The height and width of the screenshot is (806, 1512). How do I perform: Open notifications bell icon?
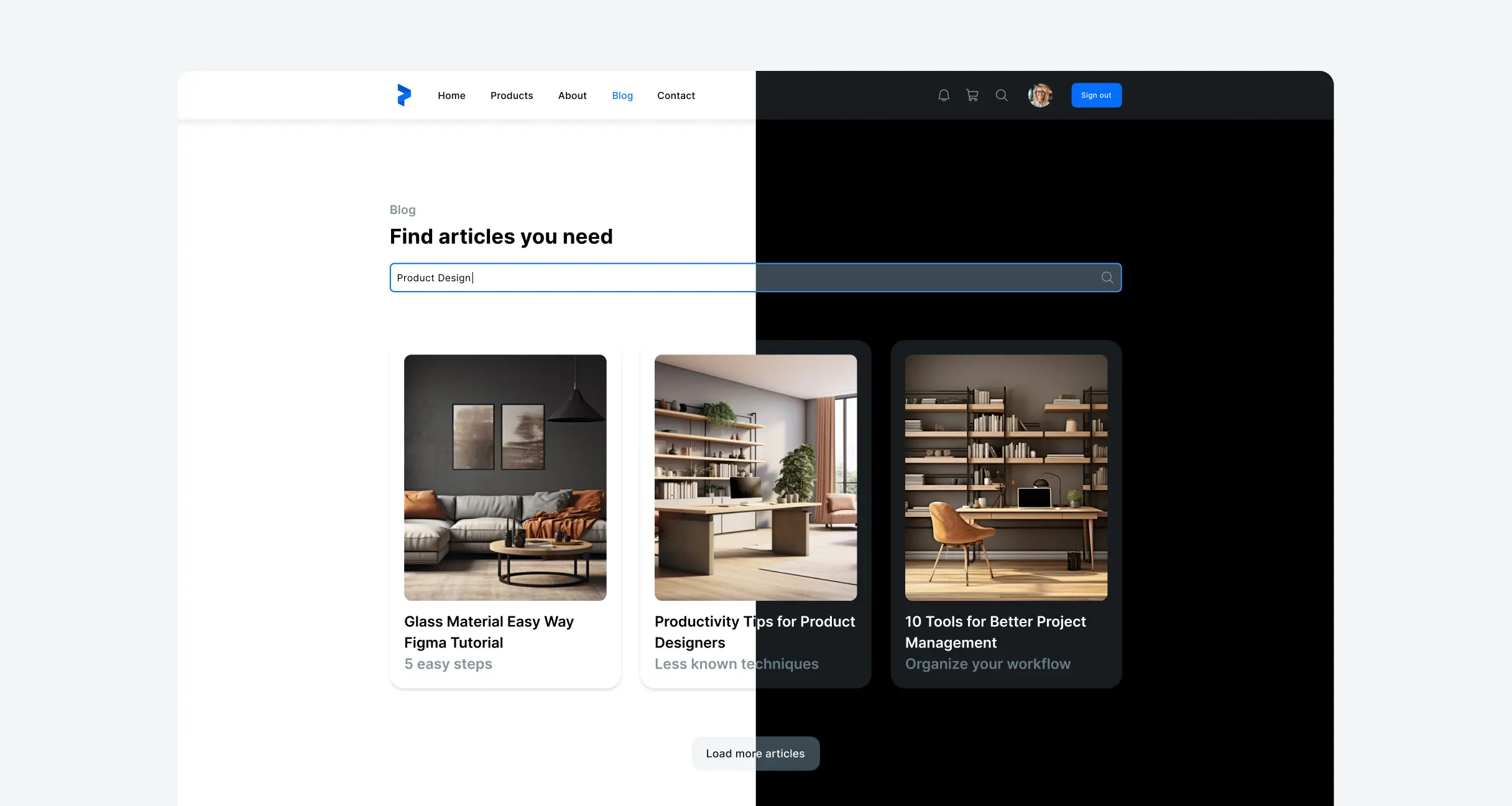click(944, 95)
